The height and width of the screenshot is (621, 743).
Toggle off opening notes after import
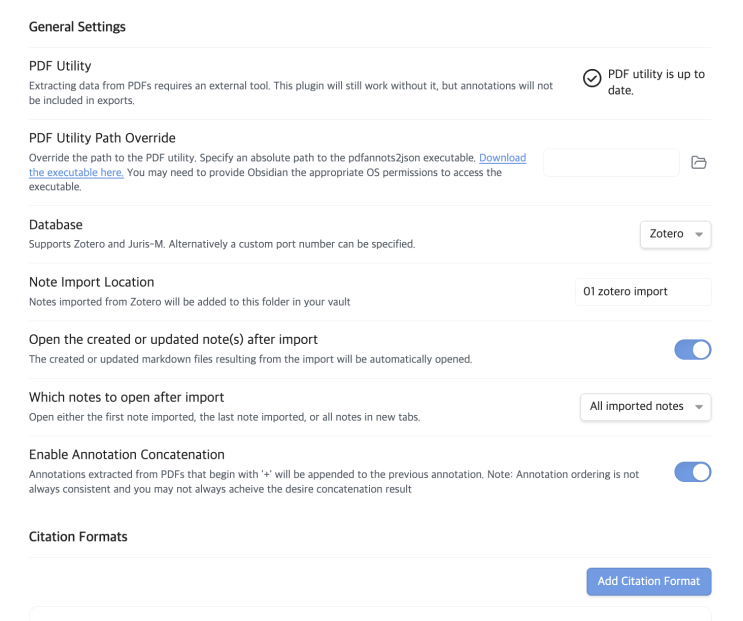693,349
